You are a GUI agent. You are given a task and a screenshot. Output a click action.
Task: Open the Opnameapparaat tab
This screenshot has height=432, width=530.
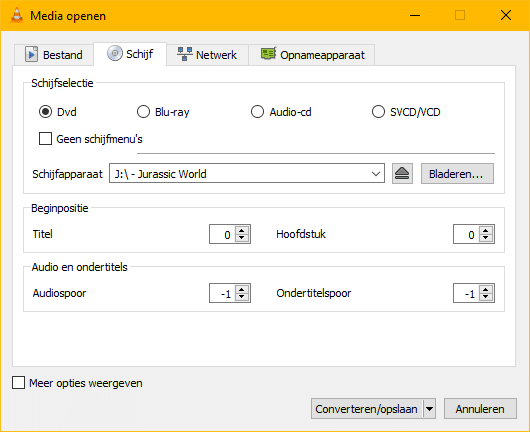pyautogui.click(x=312, y=54)
